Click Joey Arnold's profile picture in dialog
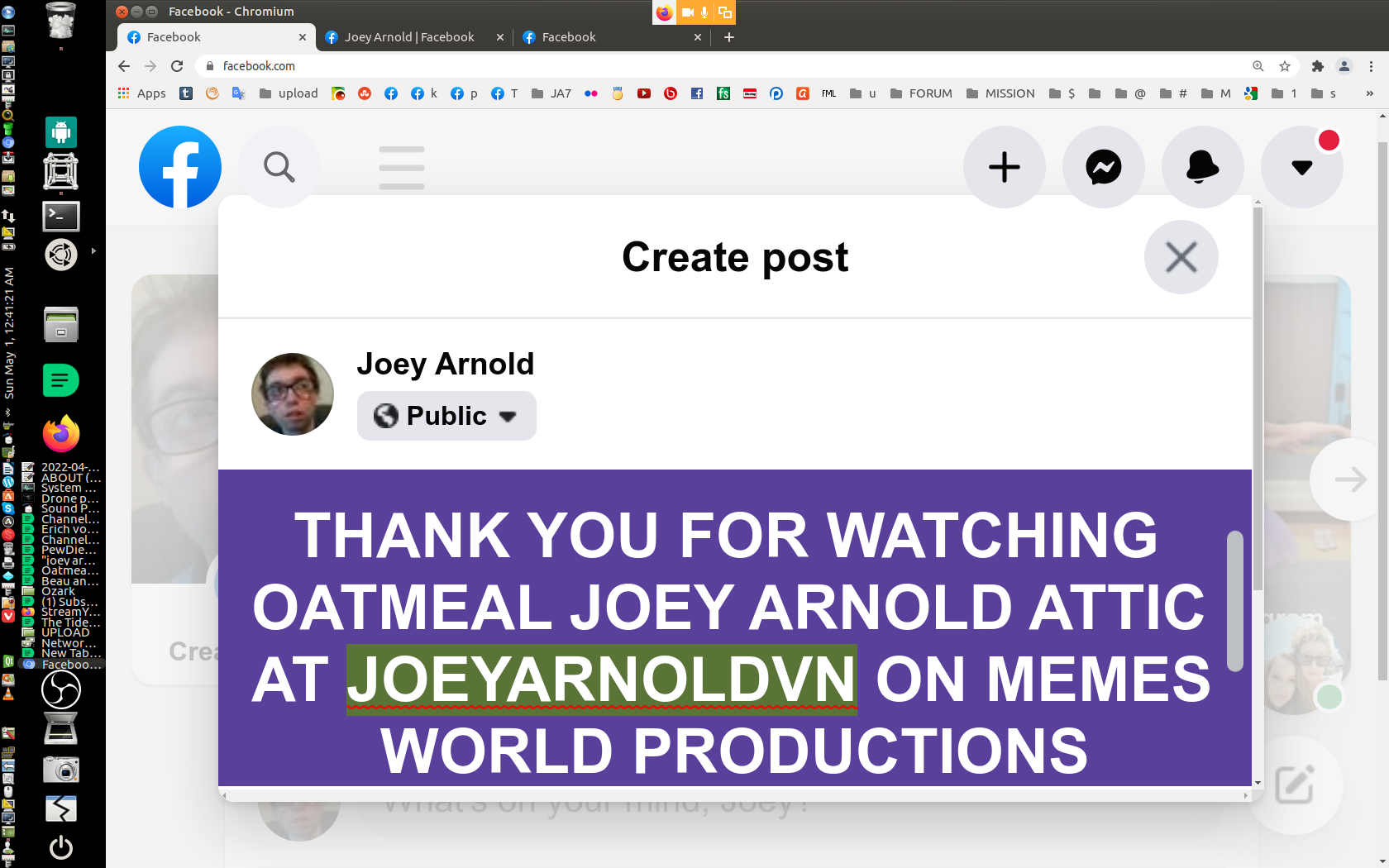1389x868 pixels. 293,394
